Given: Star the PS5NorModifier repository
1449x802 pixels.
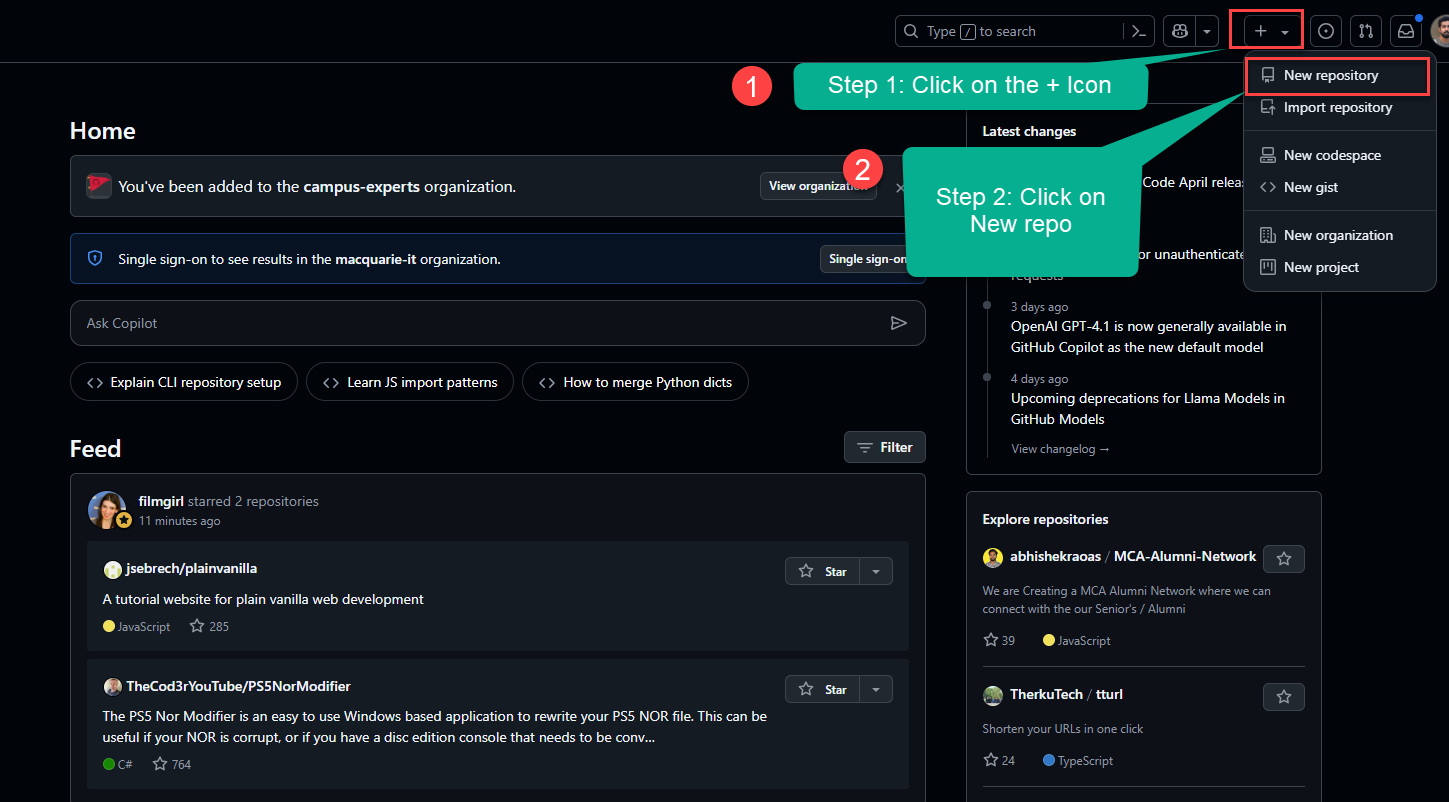Looking at the screenshot, I should (824, 689).
